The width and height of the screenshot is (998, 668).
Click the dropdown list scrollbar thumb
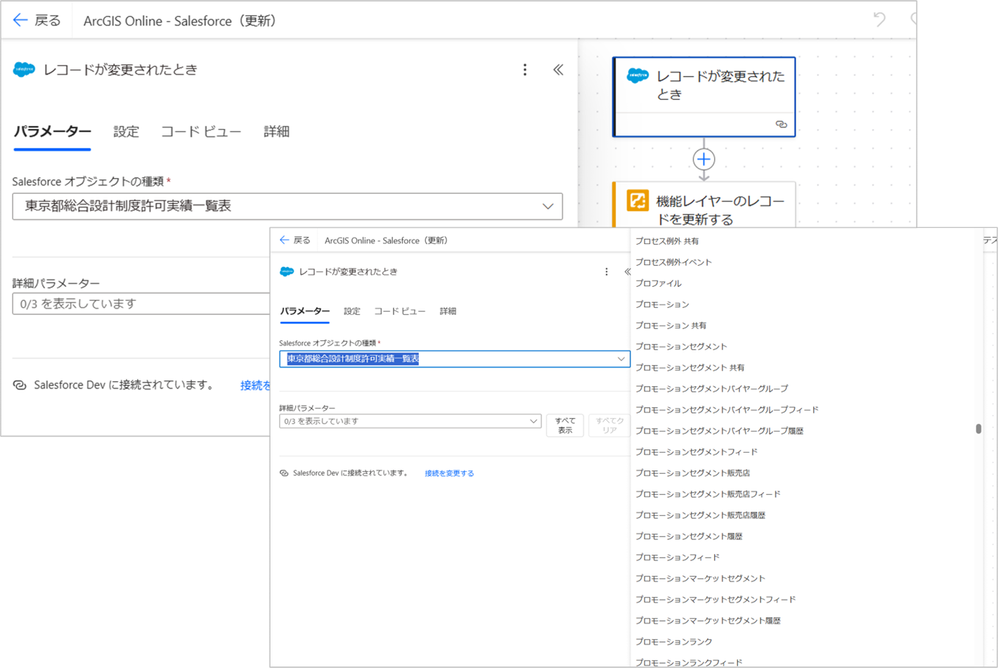click(x=978, y=429)
